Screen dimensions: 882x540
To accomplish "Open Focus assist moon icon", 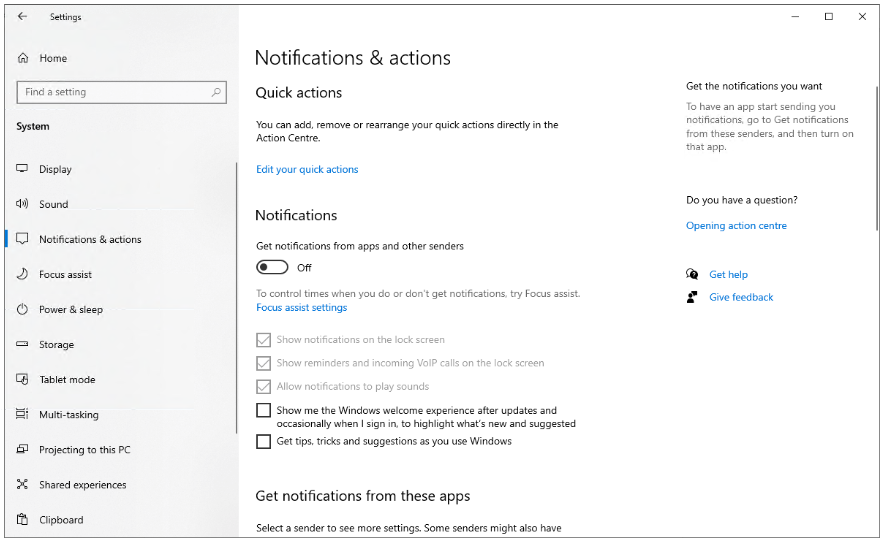I will tap(22, 274).
